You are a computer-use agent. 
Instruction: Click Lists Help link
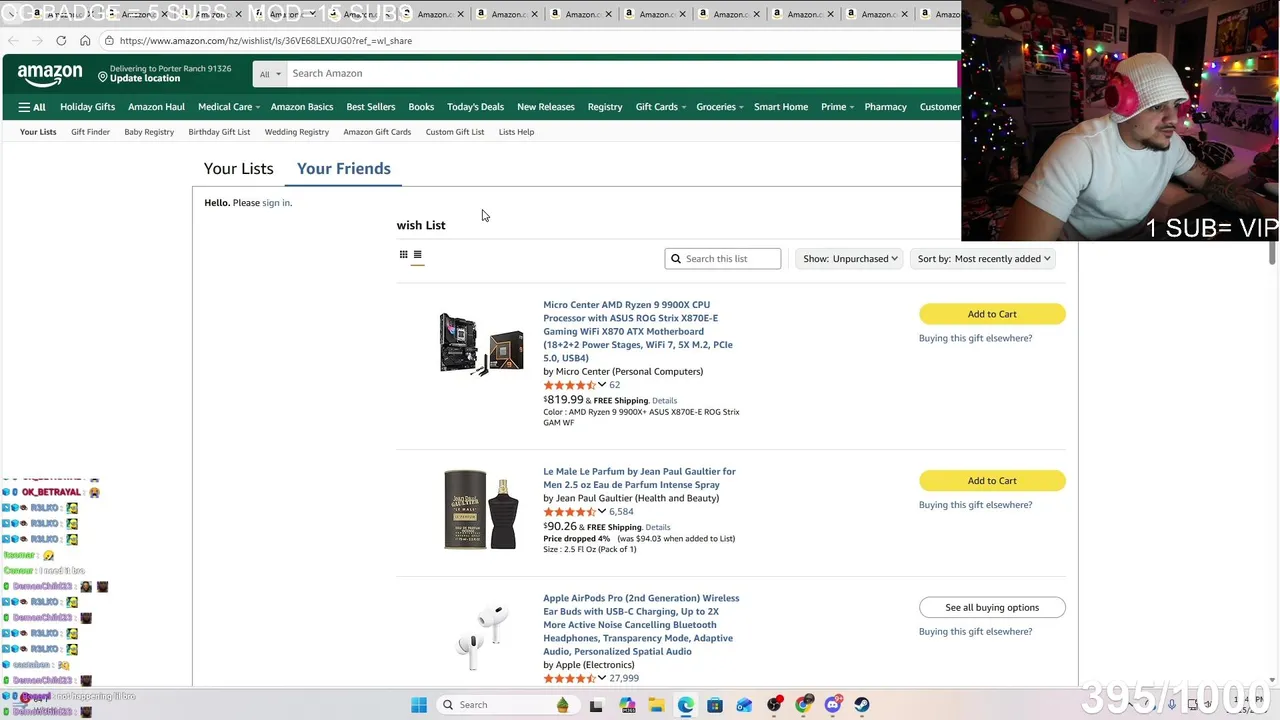[x=516, y=132]
